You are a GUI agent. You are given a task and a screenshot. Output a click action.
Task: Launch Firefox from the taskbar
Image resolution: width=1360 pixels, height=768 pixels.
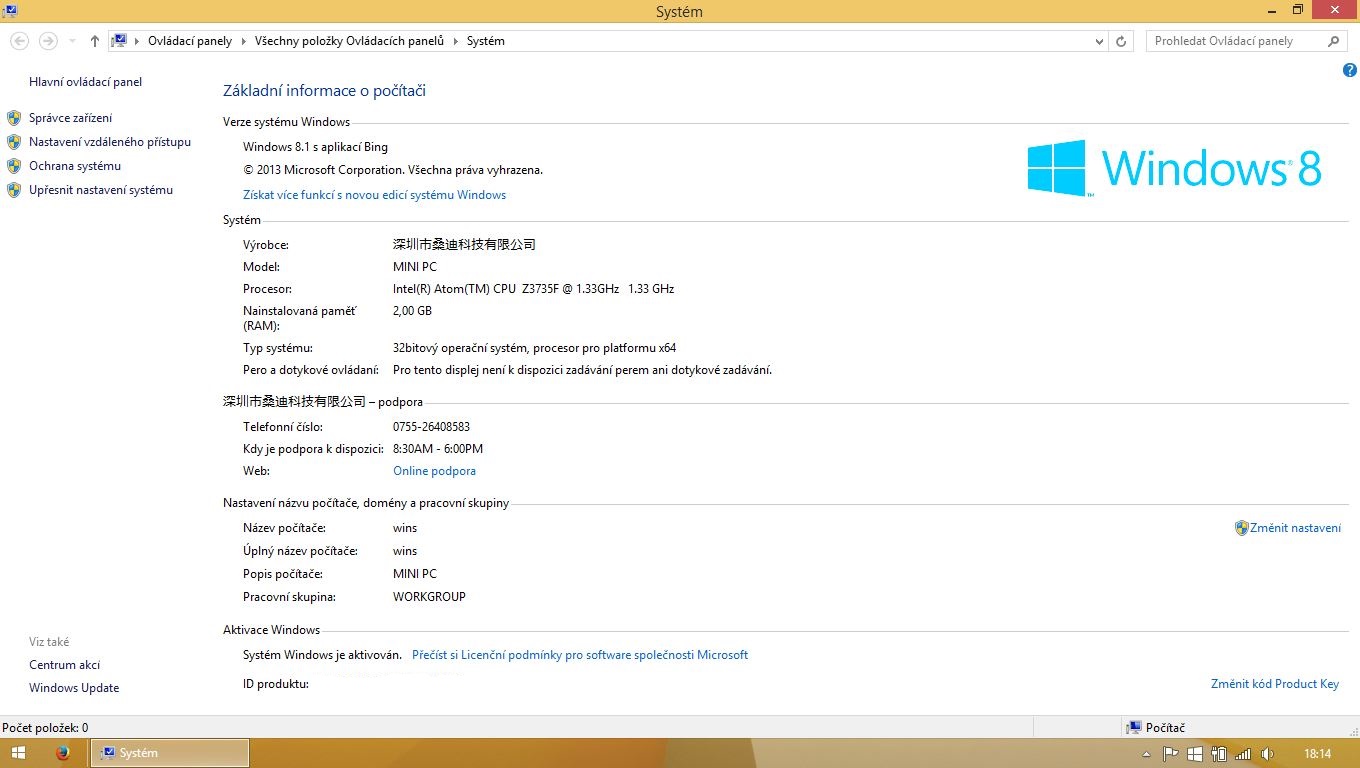(x=63, y=753)
